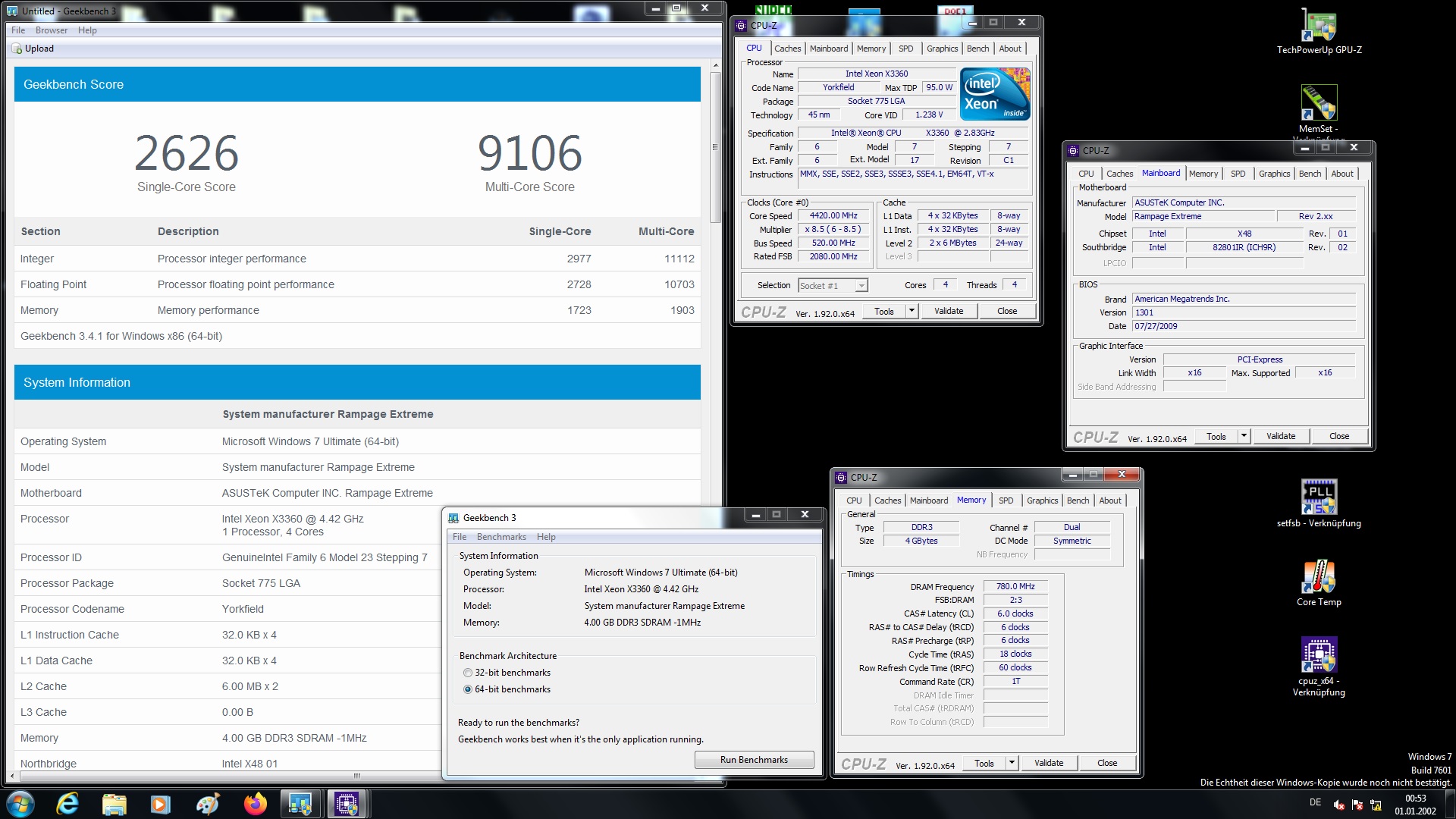1456x819 pixels.
Task: Click the Core Speed value 4420.00 MHz
Action: coord(833,216)
